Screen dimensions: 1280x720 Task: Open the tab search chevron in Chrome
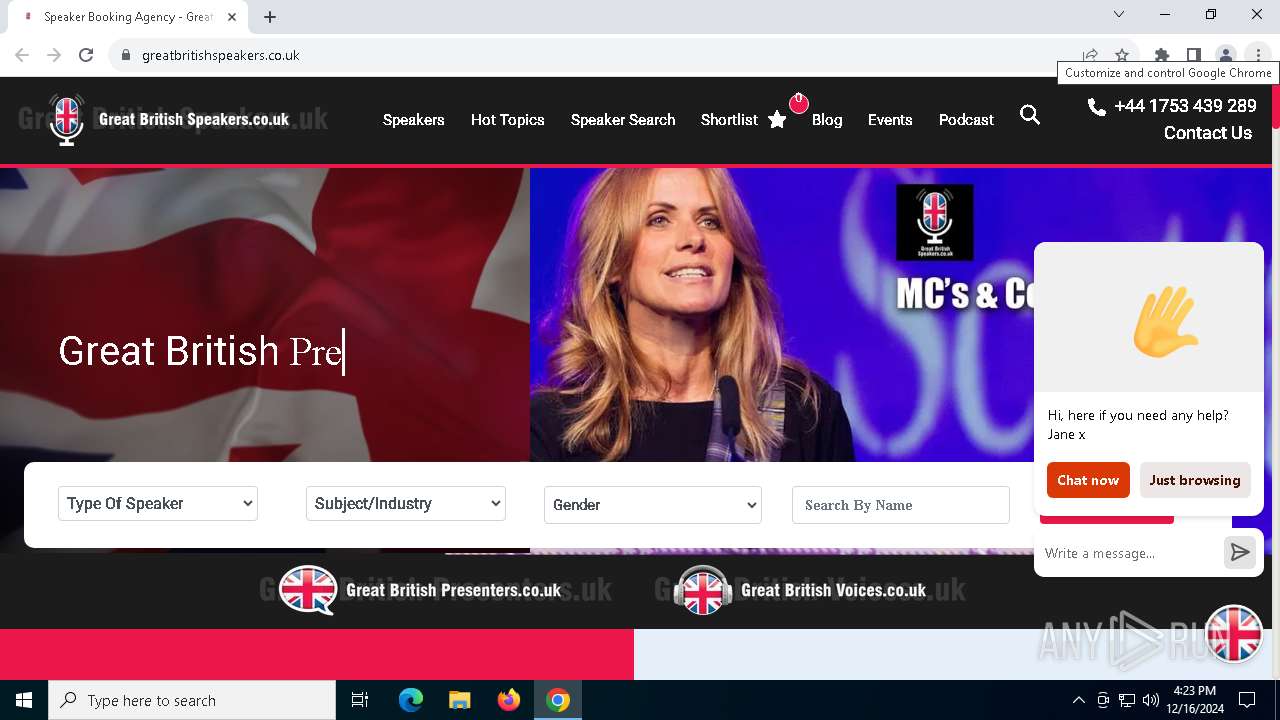pos(1119,14)
